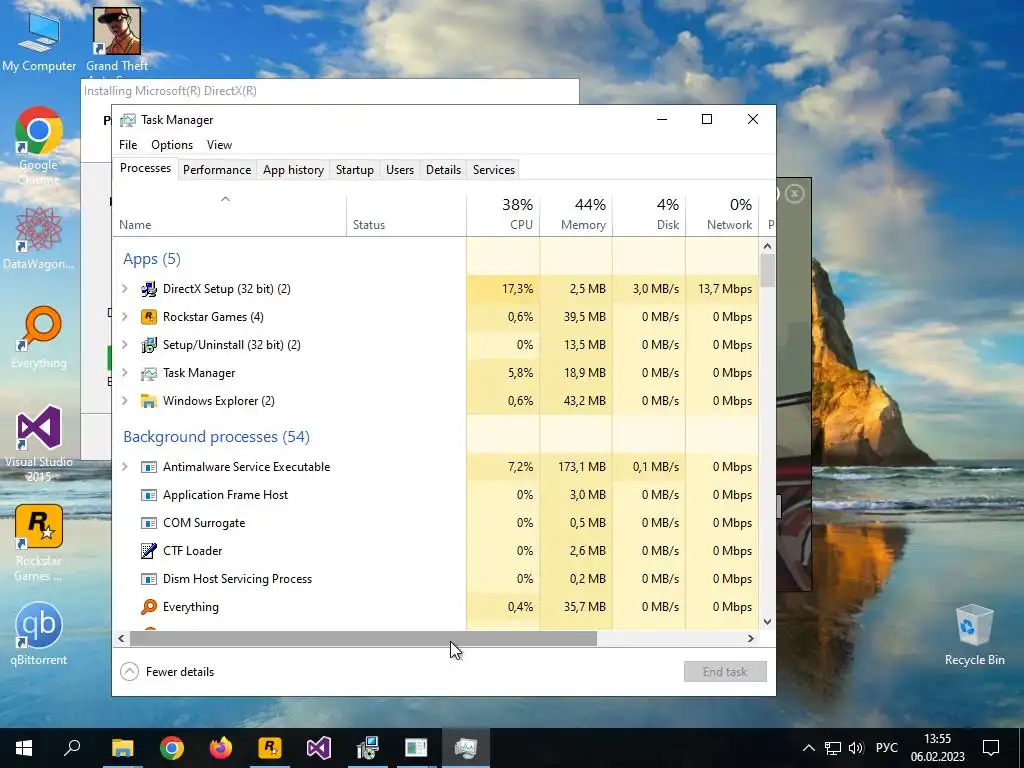Expand the Antimalware Service Executable row
This screenshot has height=768, width=1024.
[125, 467]
